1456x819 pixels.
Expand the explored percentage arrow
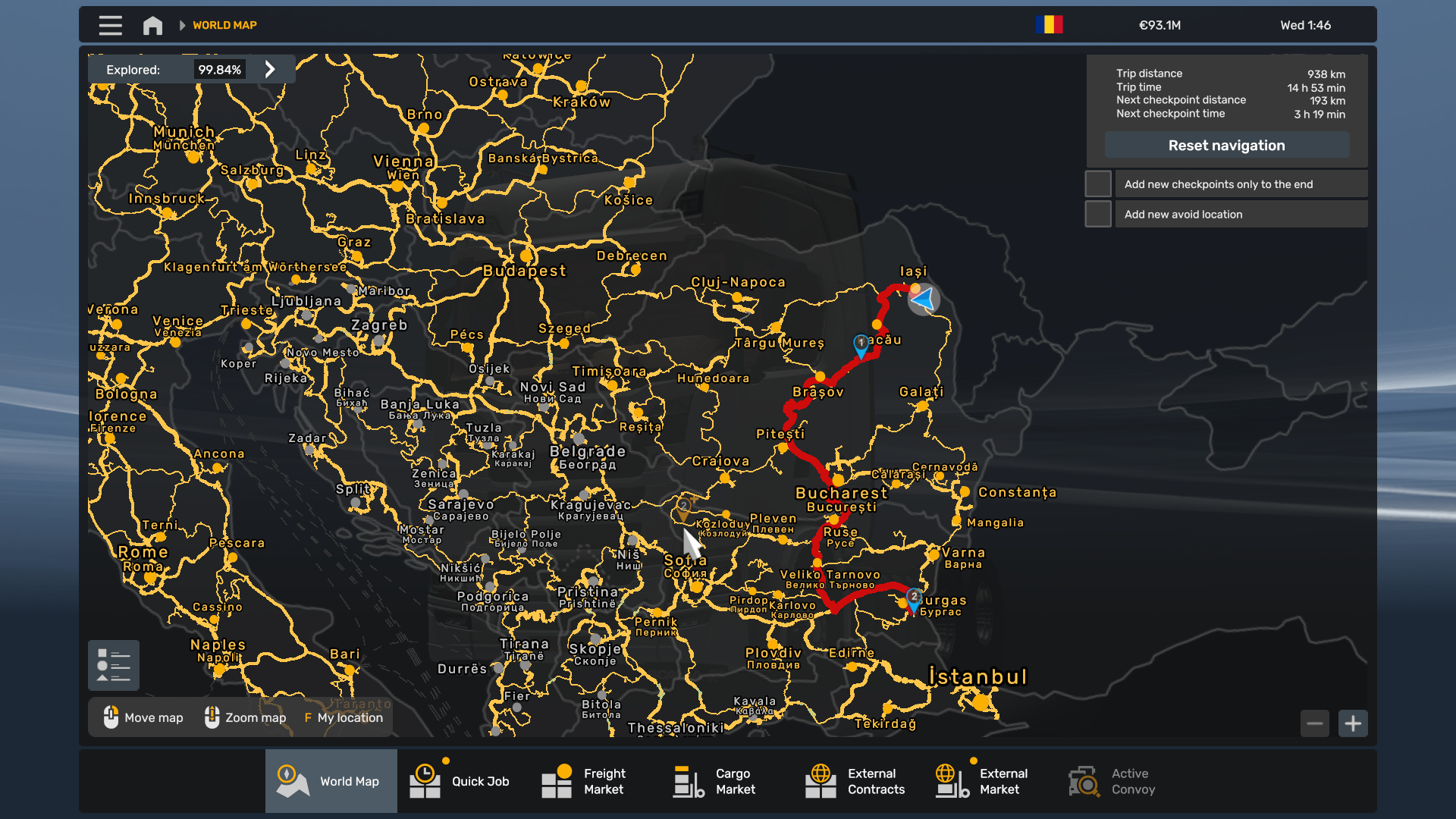coord(270,70)
